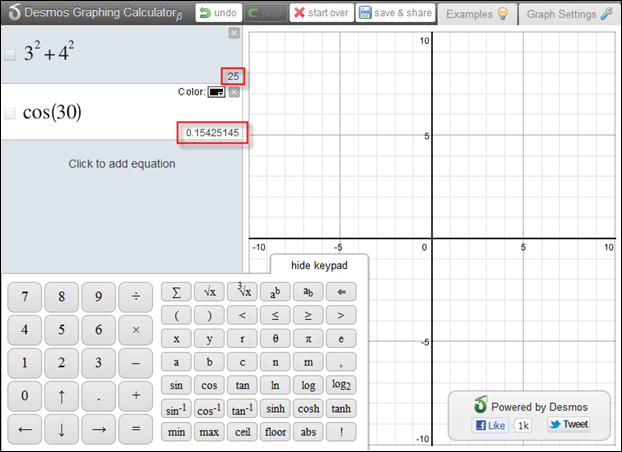
Task: Insert an opening parenthesis
Action: tap(176, 315)
